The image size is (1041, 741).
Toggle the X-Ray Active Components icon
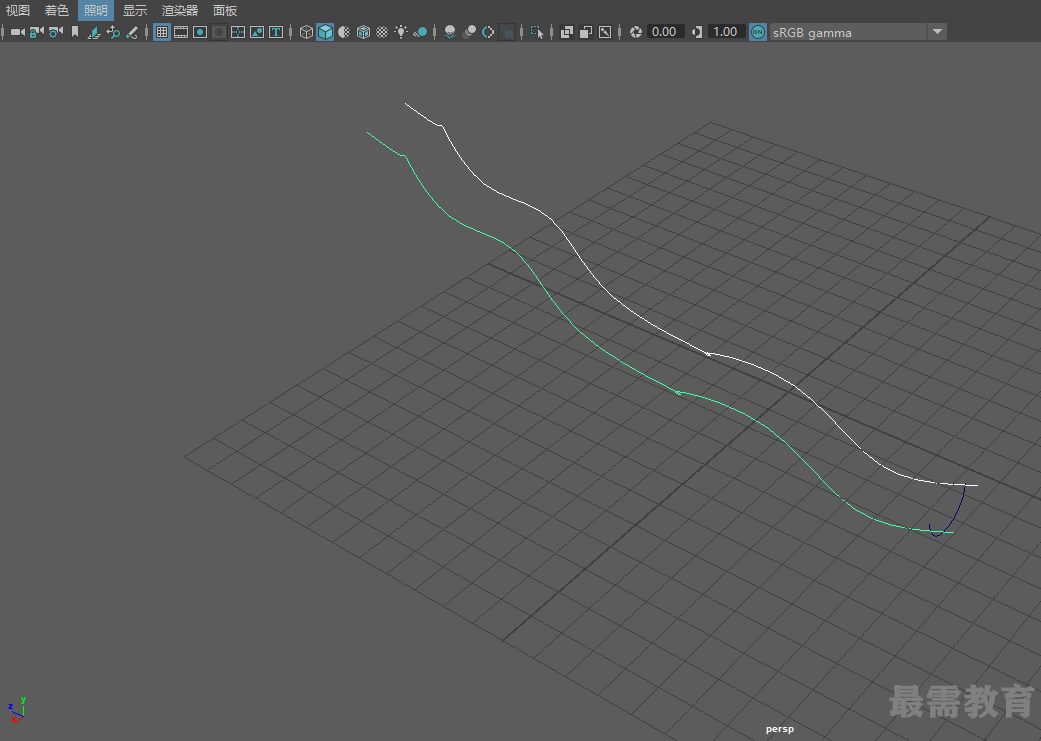click(586, 32)
